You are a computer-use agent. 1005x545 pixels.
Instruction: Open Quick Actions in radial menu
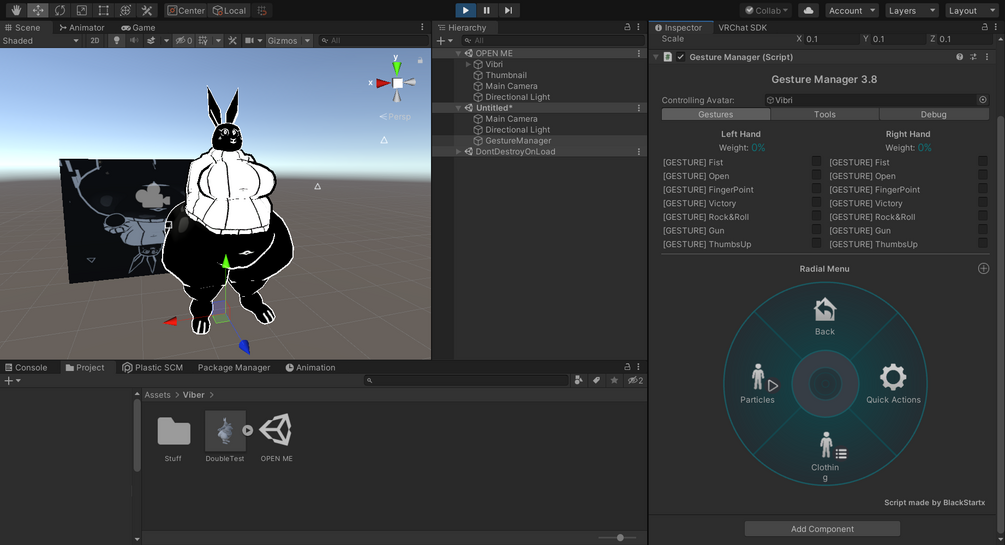pyautogui.click(x=893, y=384)
